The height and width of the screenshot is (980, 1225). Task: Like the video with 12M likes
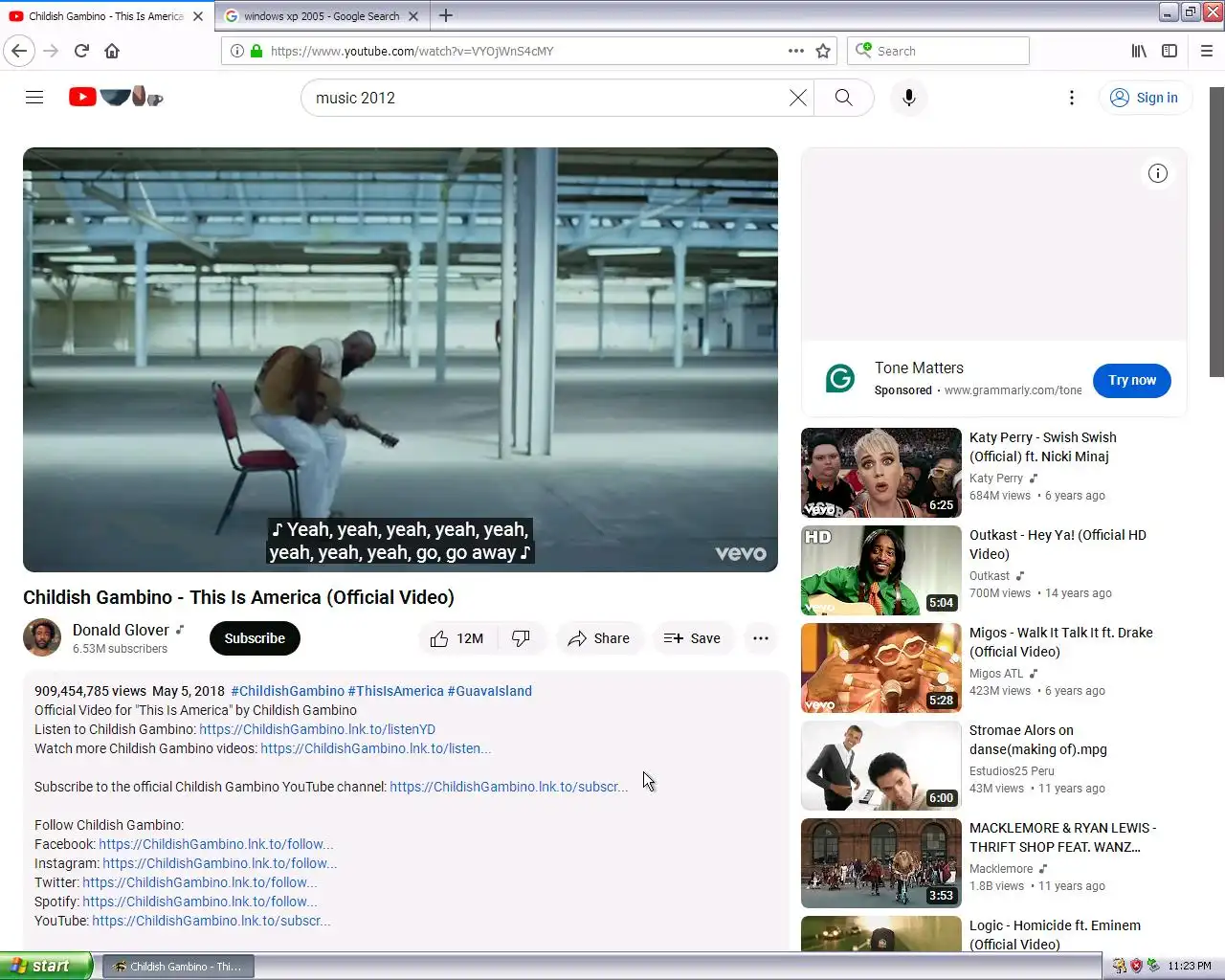click(x=458, y=638)
